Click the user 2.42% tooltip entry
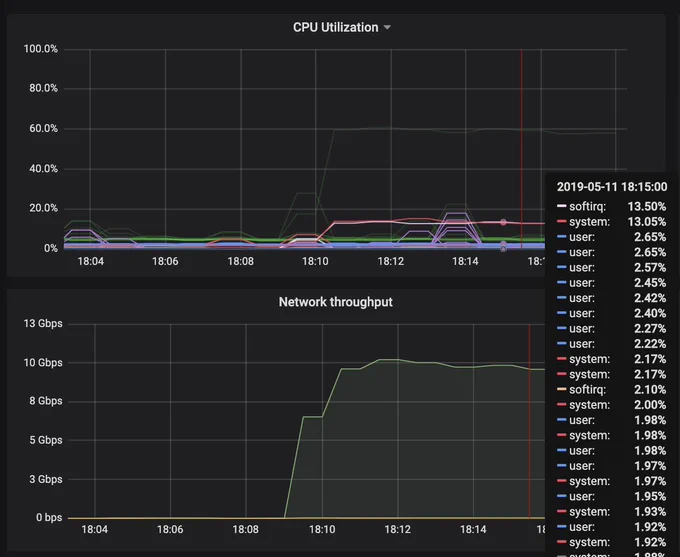Image resolution: width=680 pixels, height=557 pixels. 611,298
